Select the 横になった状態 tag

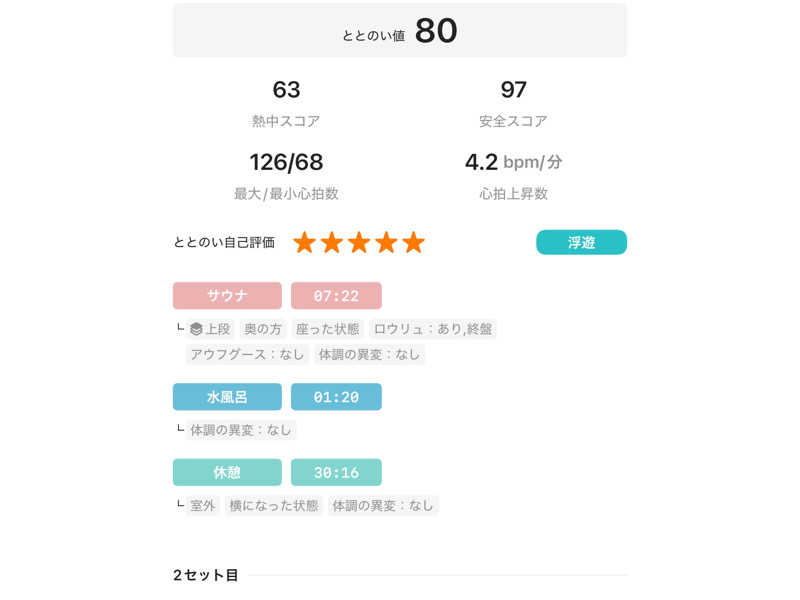click(273, 506)
